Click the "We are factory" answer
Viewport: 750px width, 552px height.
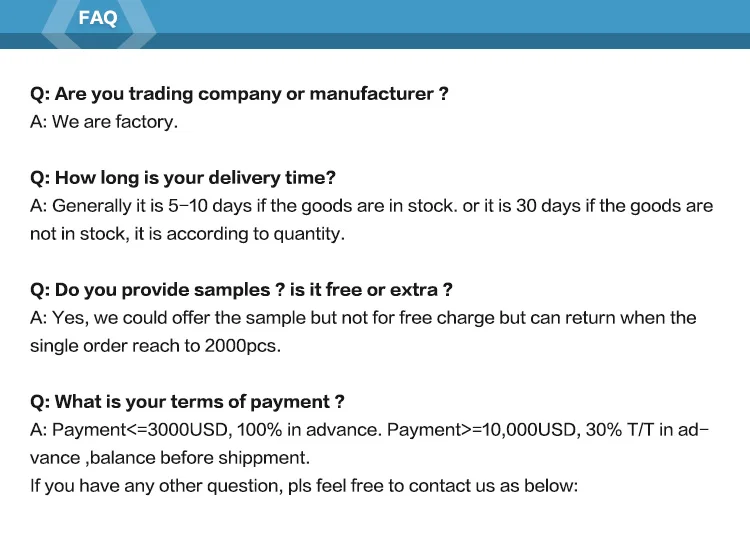pos(103,122)
